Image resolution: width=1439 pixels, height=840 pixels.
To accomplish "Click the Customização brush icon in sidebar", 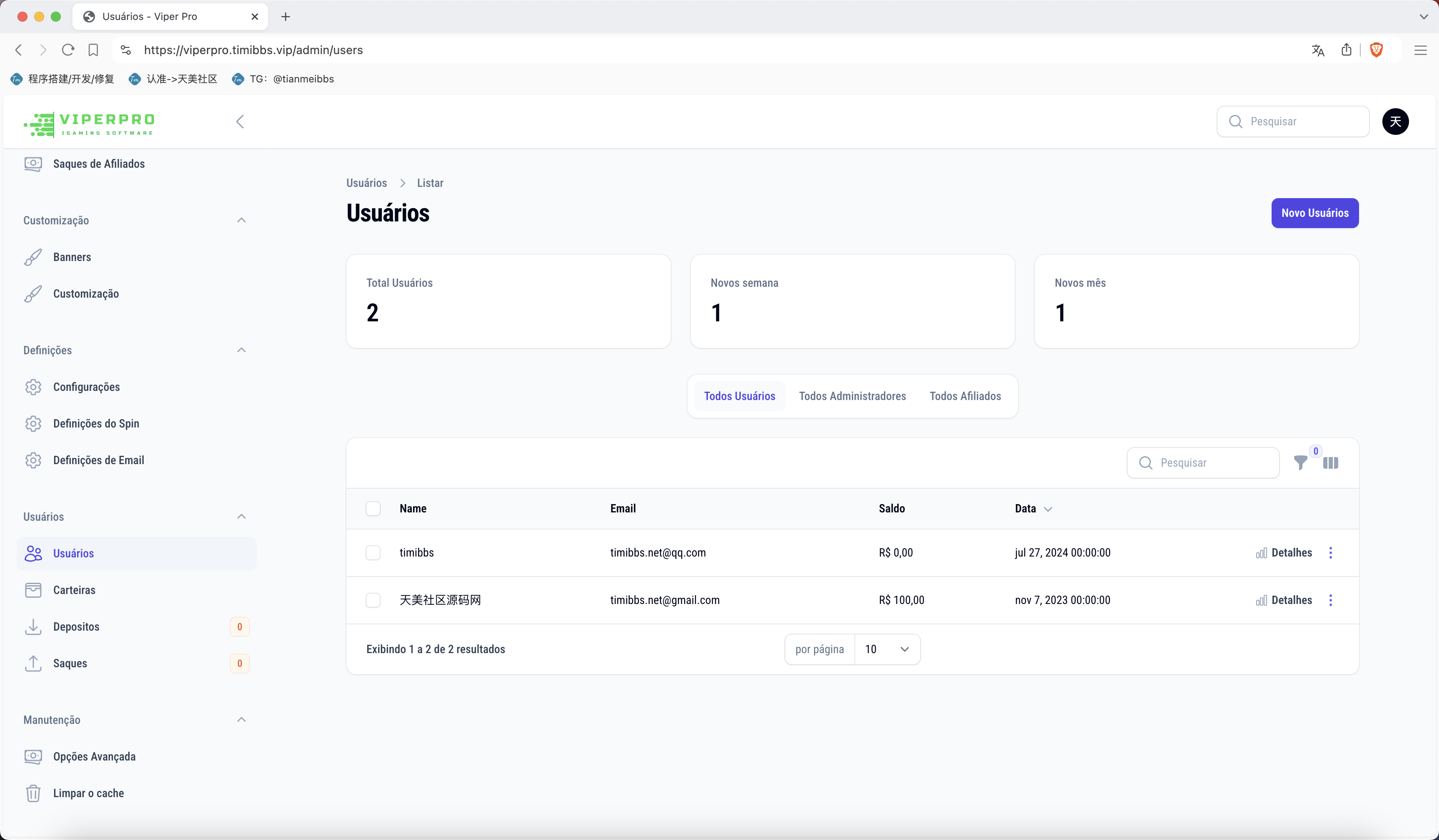I will tap(33, 293).
